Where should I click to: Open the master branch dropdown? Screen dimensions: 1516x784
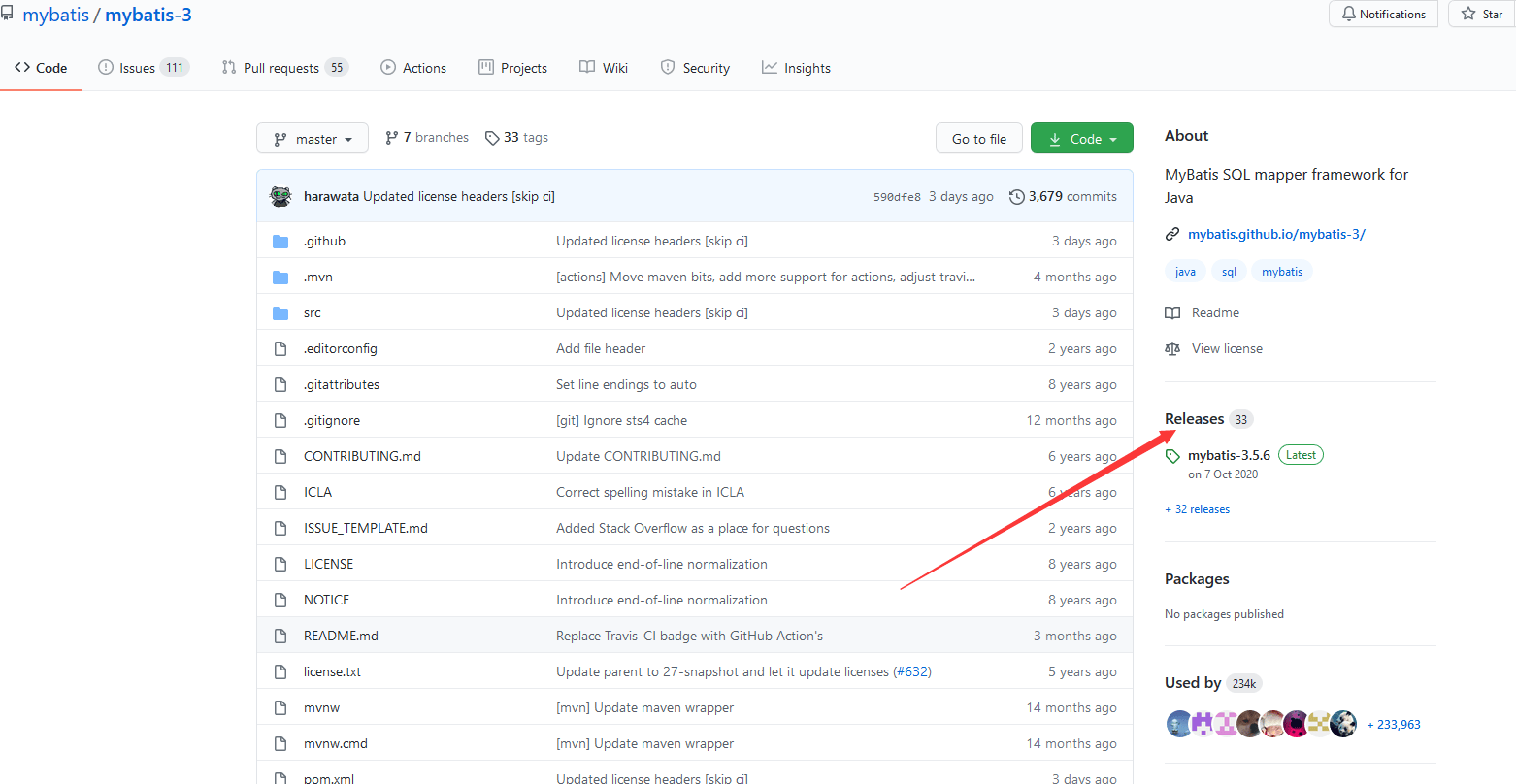[x=313, y=139]
